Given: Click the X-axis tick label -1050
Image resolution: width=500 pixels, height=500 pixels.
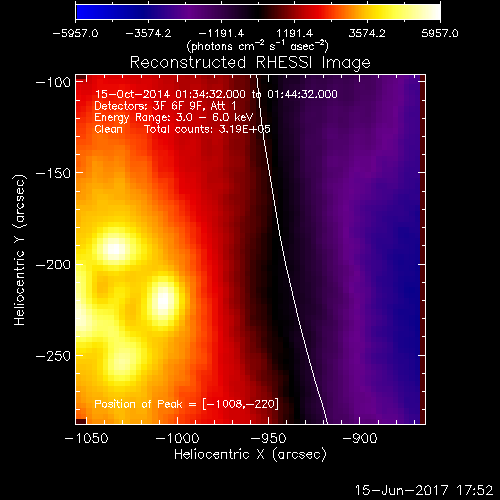Looking at the screenshot, I should (87, 438).
